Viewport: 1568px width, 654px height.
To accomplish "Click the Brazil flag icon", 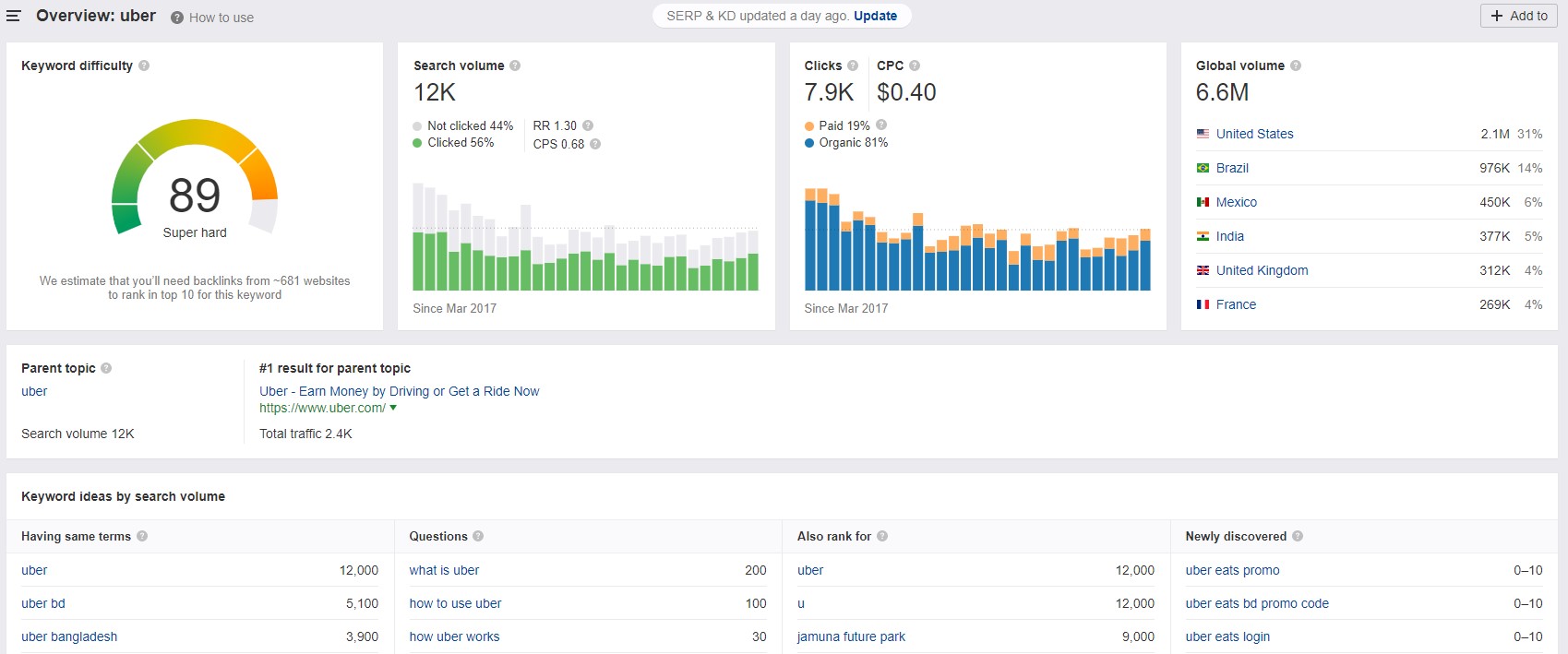I will (1203, 168).
